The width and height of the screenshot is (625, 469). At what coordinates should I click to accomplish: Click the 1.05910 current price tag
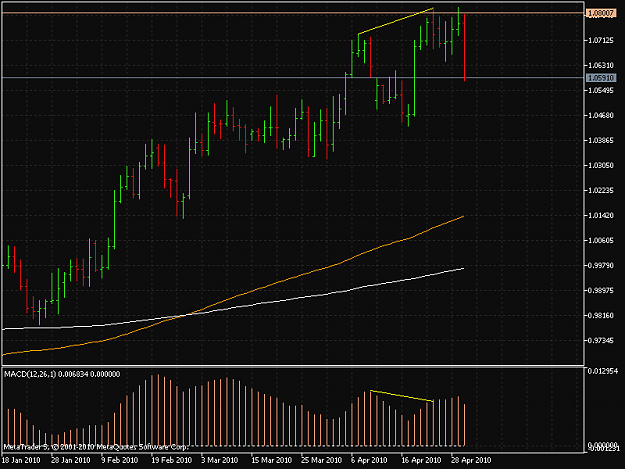coord(601,78)
